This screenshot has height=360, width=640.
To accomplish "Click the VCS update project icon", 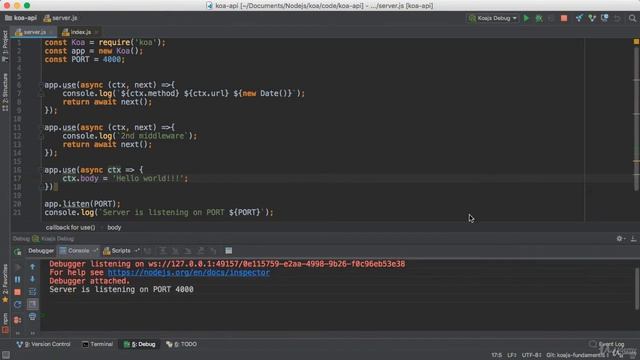I will tap(579, 18).
